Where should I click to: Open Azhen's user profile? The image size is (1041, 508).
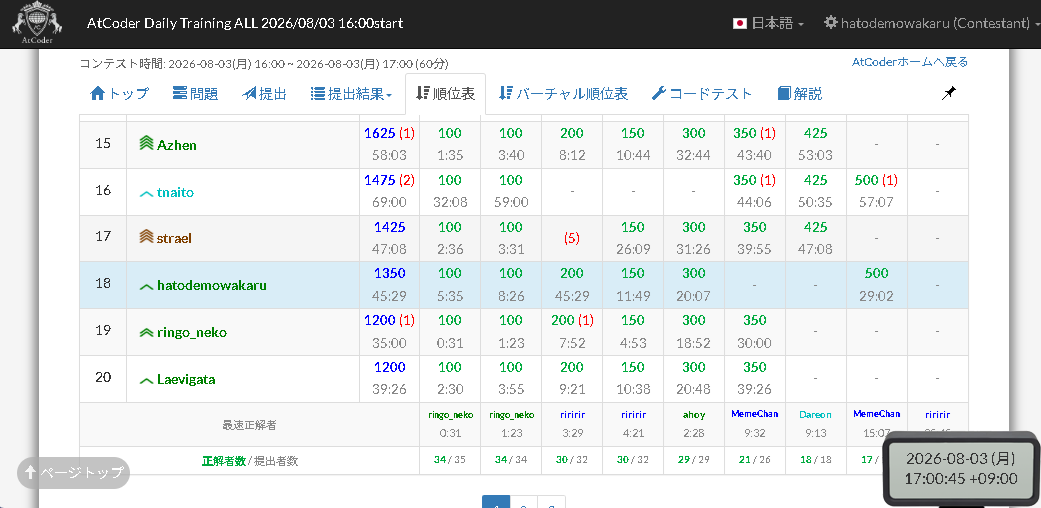[177, 145]
